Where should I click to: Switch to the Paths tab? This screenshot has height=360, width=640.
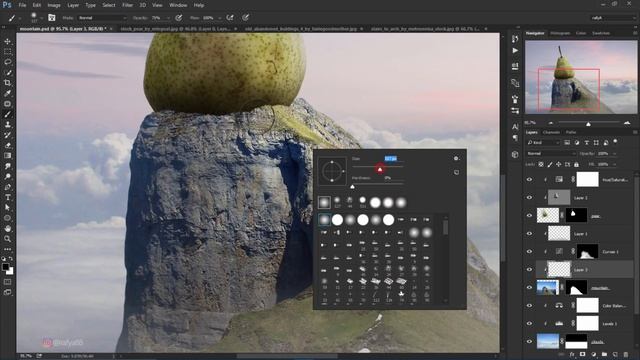(571, 132)
